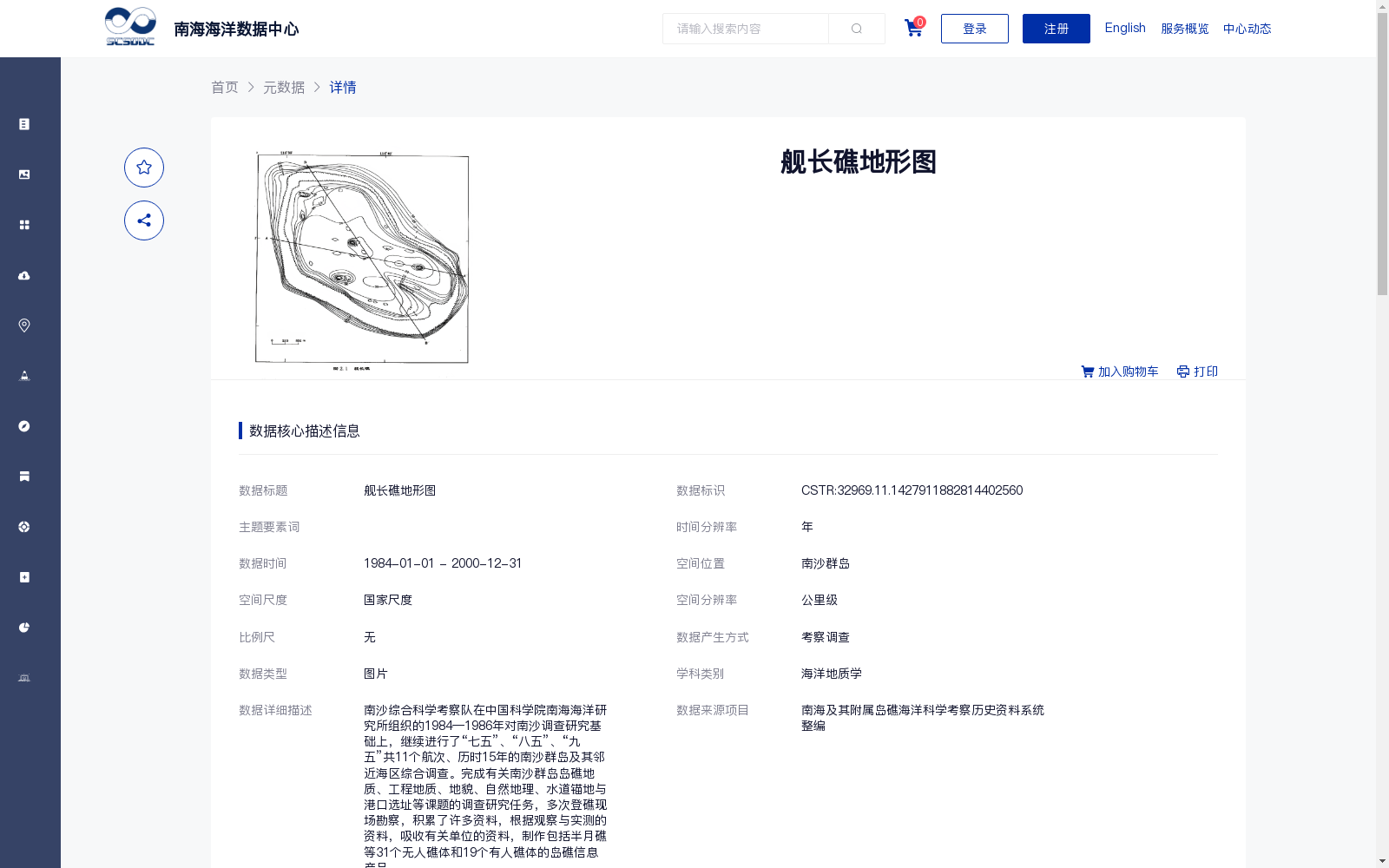This screenshot has height=868, width=1389.
Task: Click the 年 time resolution value
Action: pos(807,527)
